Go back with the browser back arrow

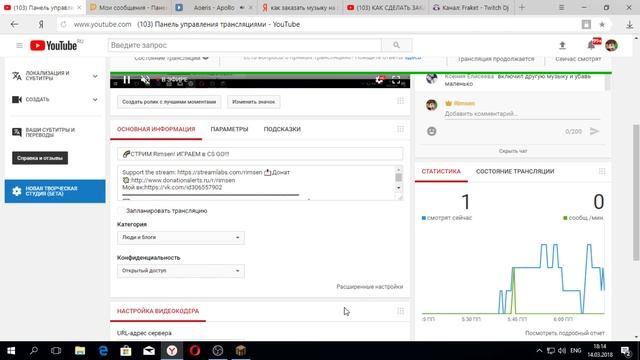[x=15, y=24]
